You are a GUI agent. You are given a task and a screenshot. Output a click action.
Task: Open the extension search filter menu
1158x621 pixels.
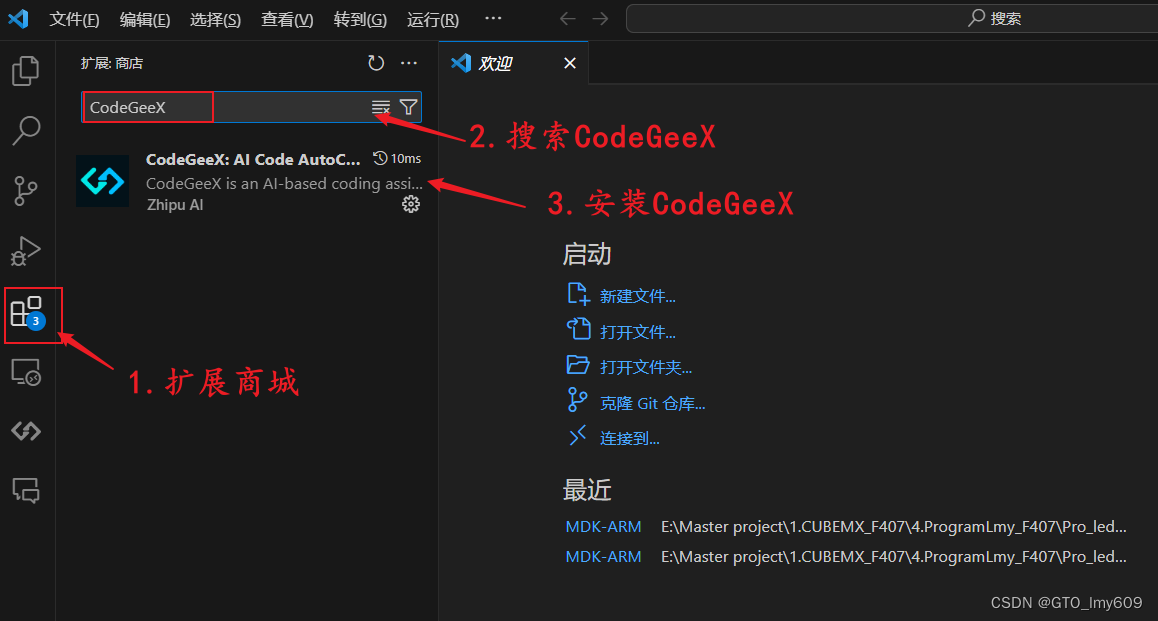tap(408, 108)
